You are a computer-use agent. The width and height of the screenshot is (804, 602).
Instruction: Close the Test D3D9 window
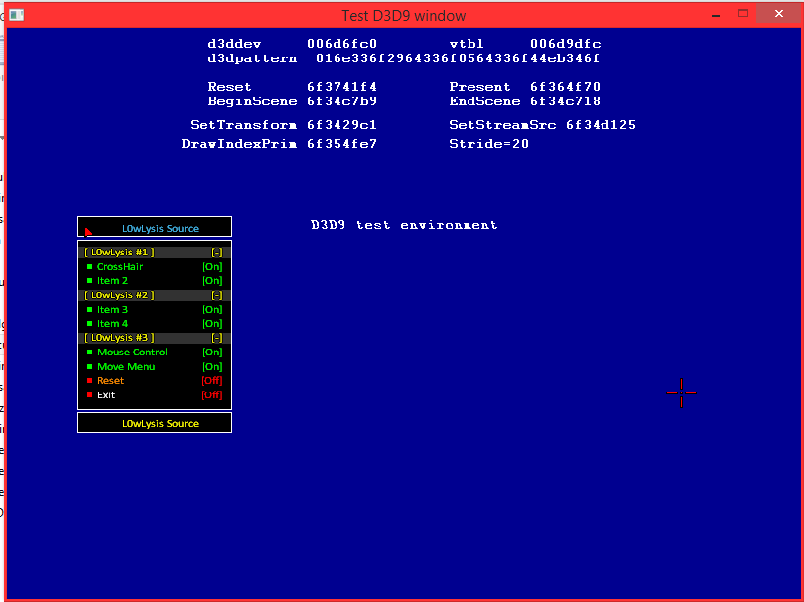pos(779,14)
